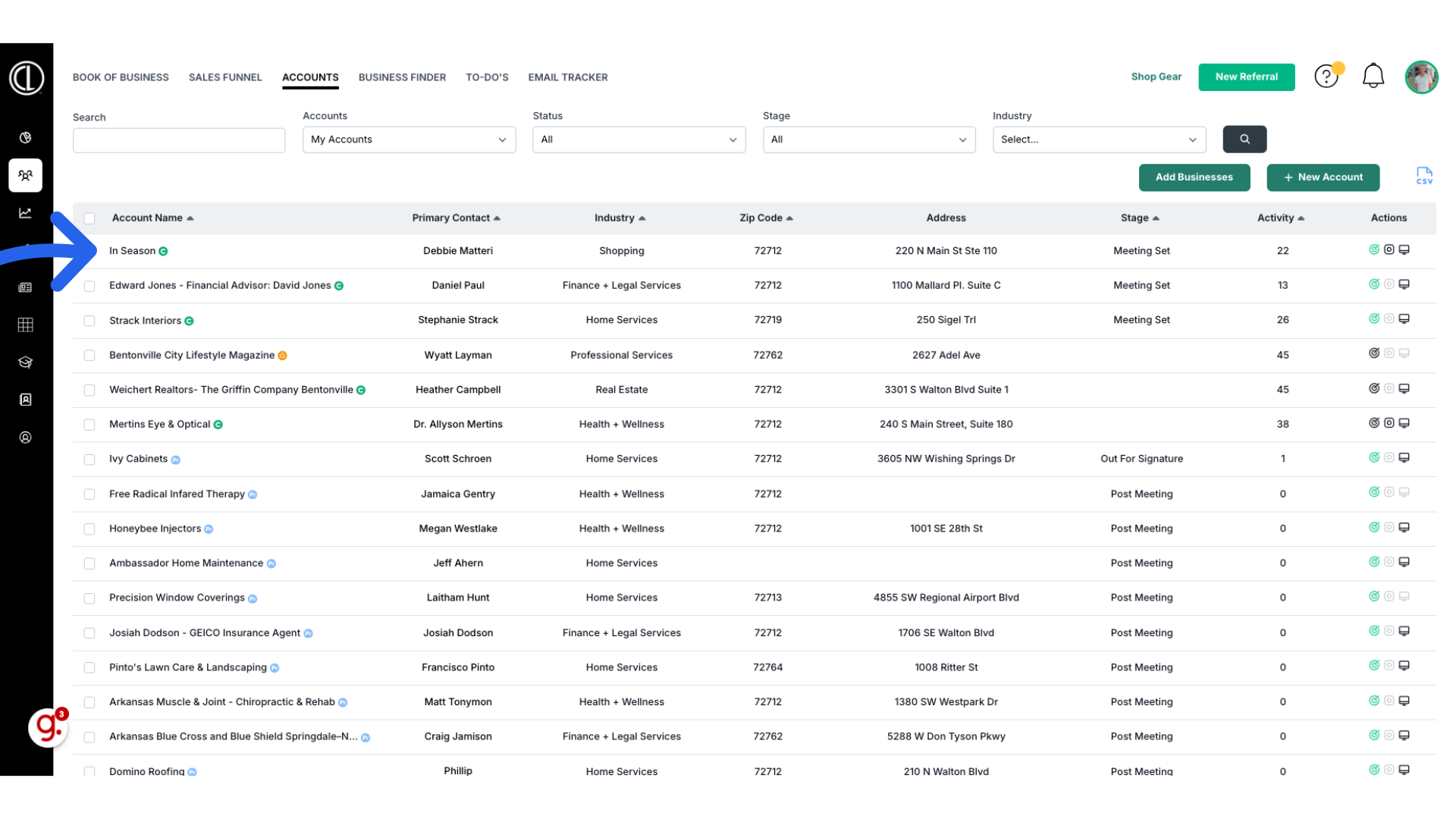Open the people/accounts sidebar icon
Screen dimensions: 1456x819
(25, 175)
